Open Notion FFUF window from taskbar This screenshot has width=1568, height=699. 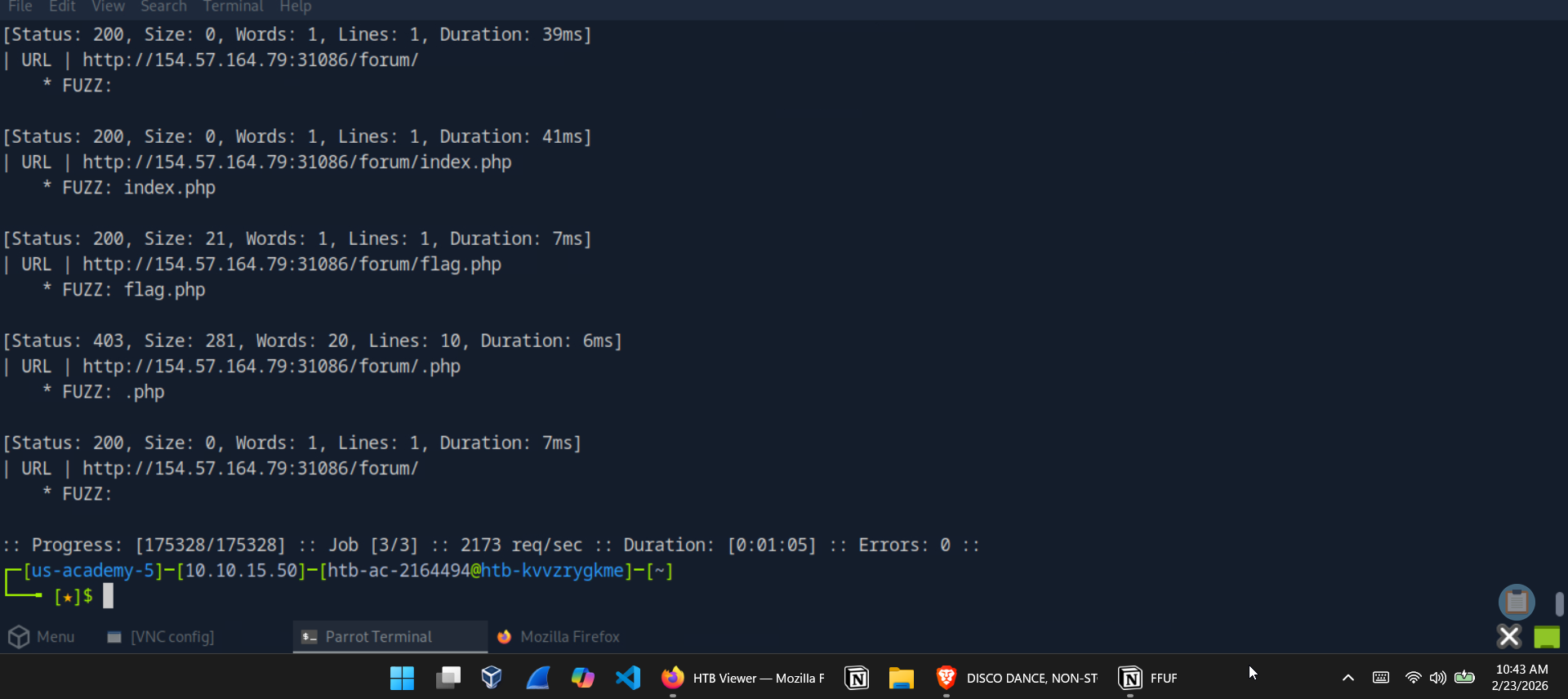click(x=1148, y=678)
